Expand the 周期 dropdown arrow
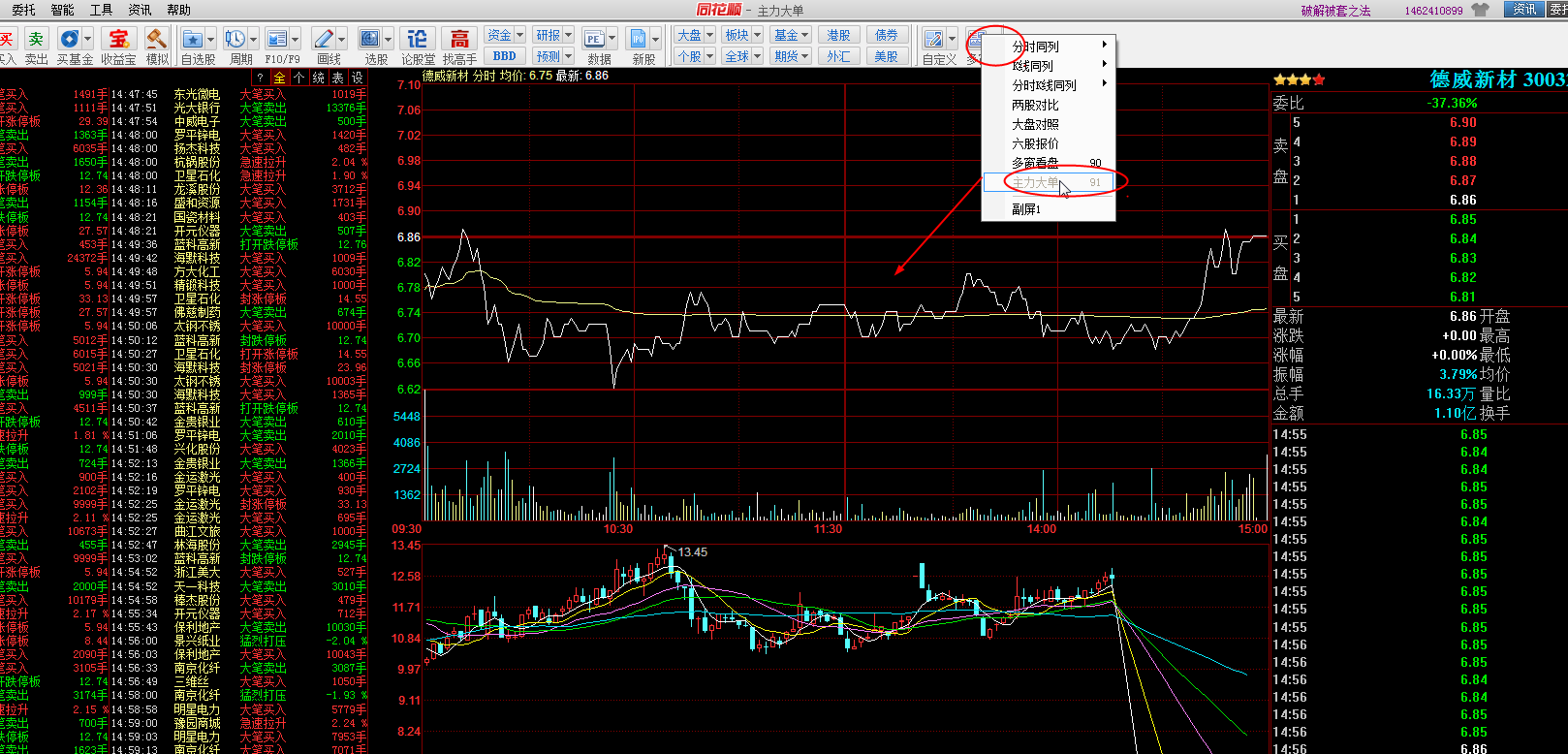Image resolution: width=1568 pixels, height=754 pixels. pyautogui.click(x=254, y=39)
